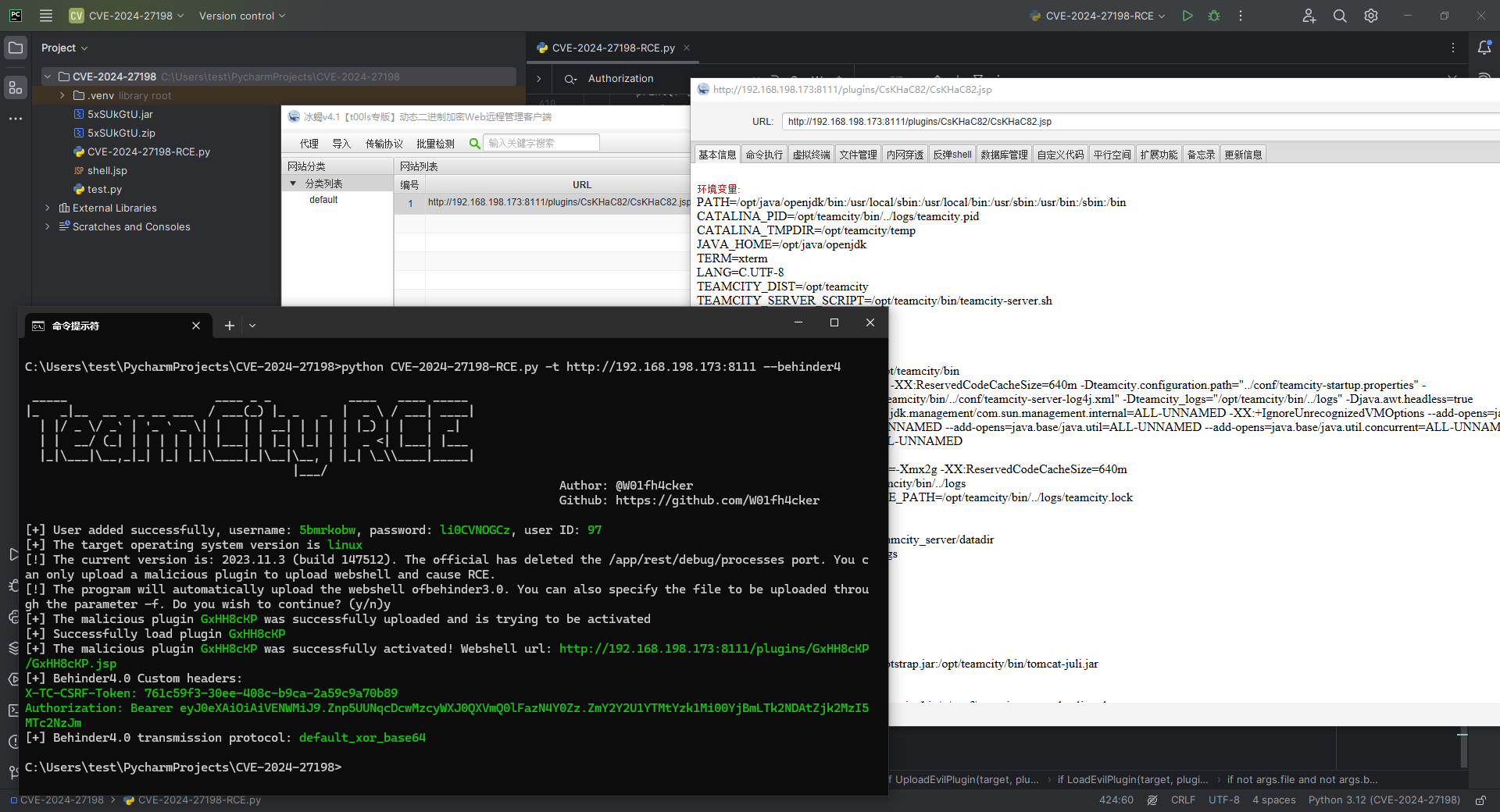Open PyCharm notifications bell
The image size is (1500, 812).
(1484, 48)
